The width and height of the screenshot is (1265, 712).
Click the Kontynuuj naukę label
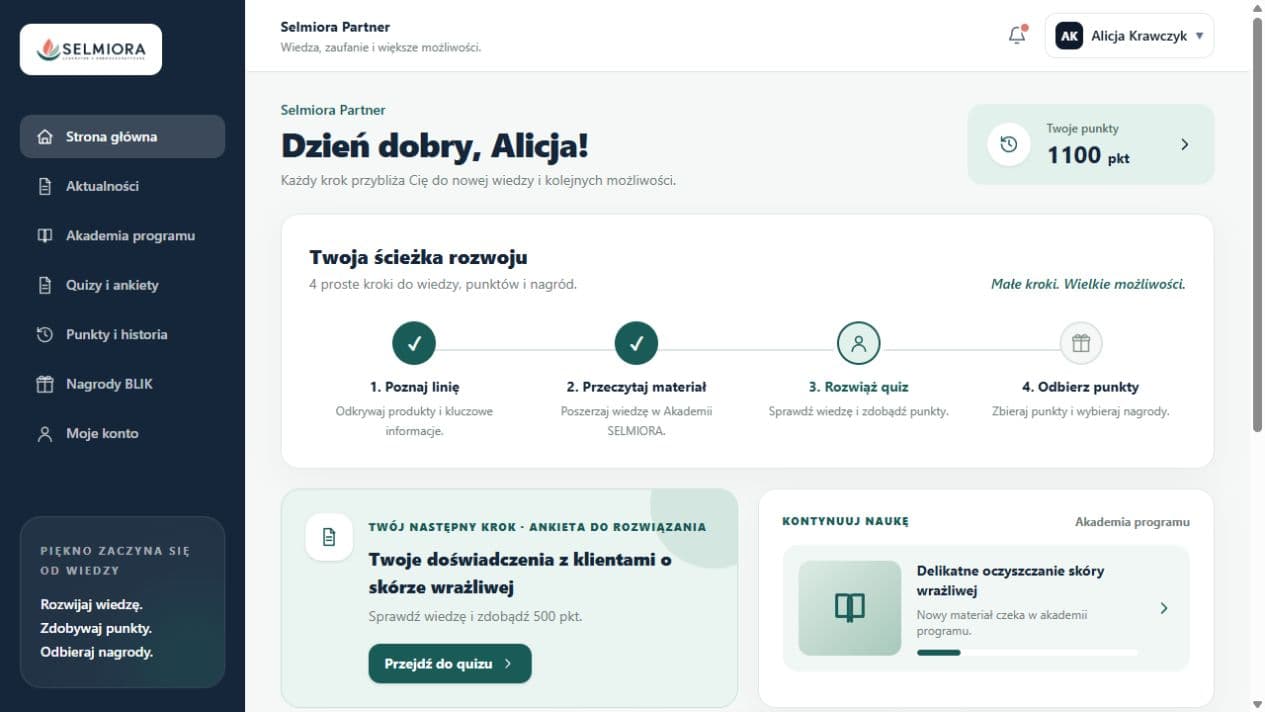coord(845,521)
